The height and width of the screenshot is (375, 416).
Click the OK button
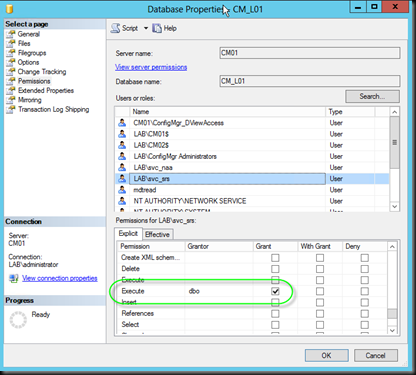pos(327,356)
